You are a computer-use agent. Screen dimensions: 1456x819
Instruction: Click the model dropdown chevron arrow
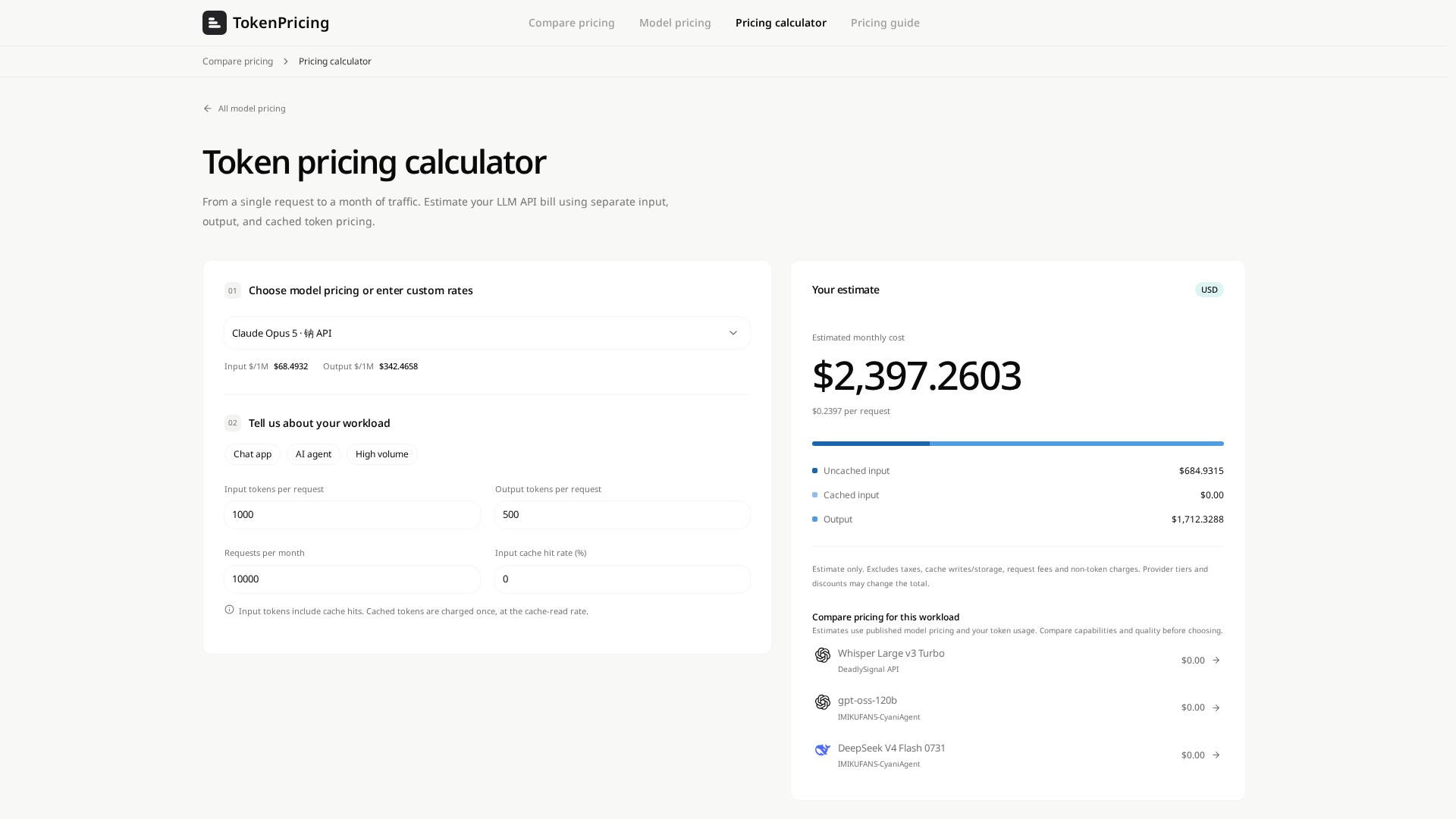coord(733,333)
